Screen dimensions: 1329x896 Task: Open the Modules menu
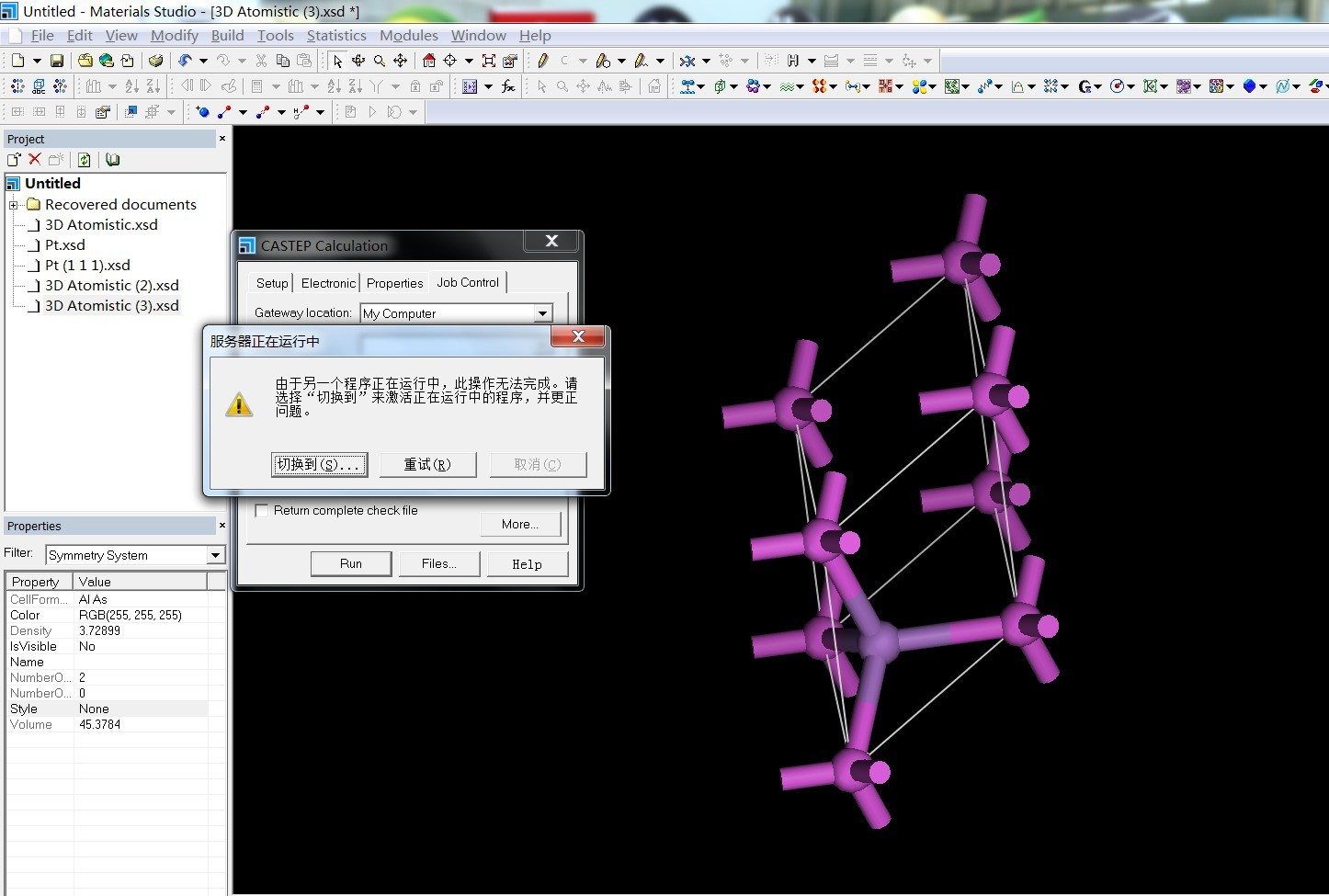pos(408,35)
